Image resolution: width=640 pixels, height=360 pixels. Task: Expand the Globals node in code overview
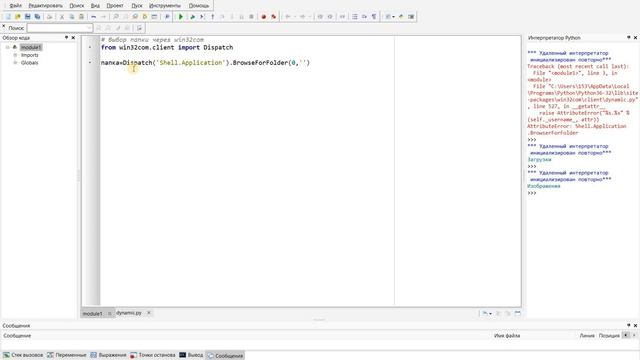(16, 62)
